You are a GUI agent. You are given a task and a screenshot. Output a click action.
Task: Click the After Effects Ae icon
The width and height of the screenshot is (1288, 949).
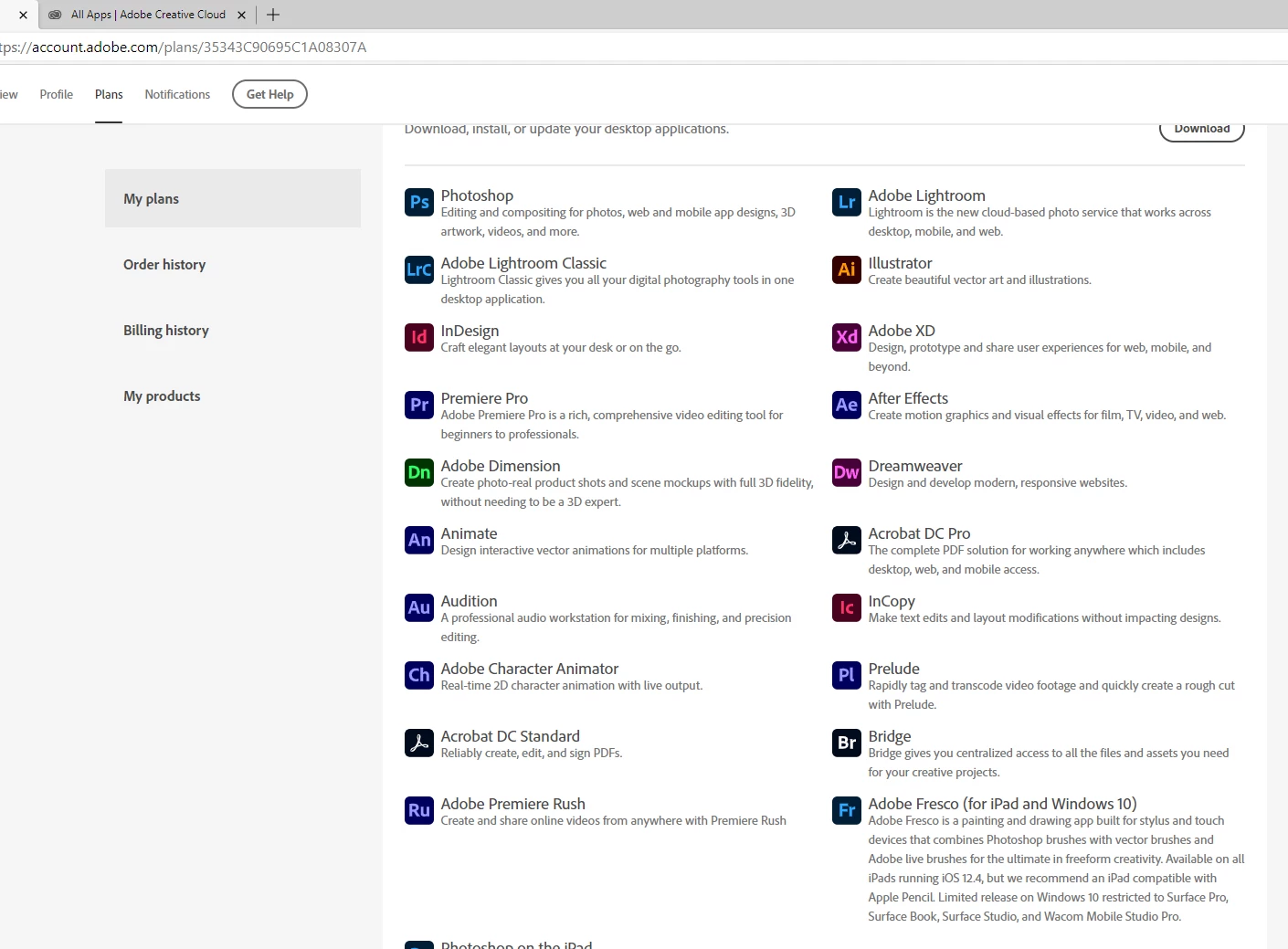coord(847,405)
